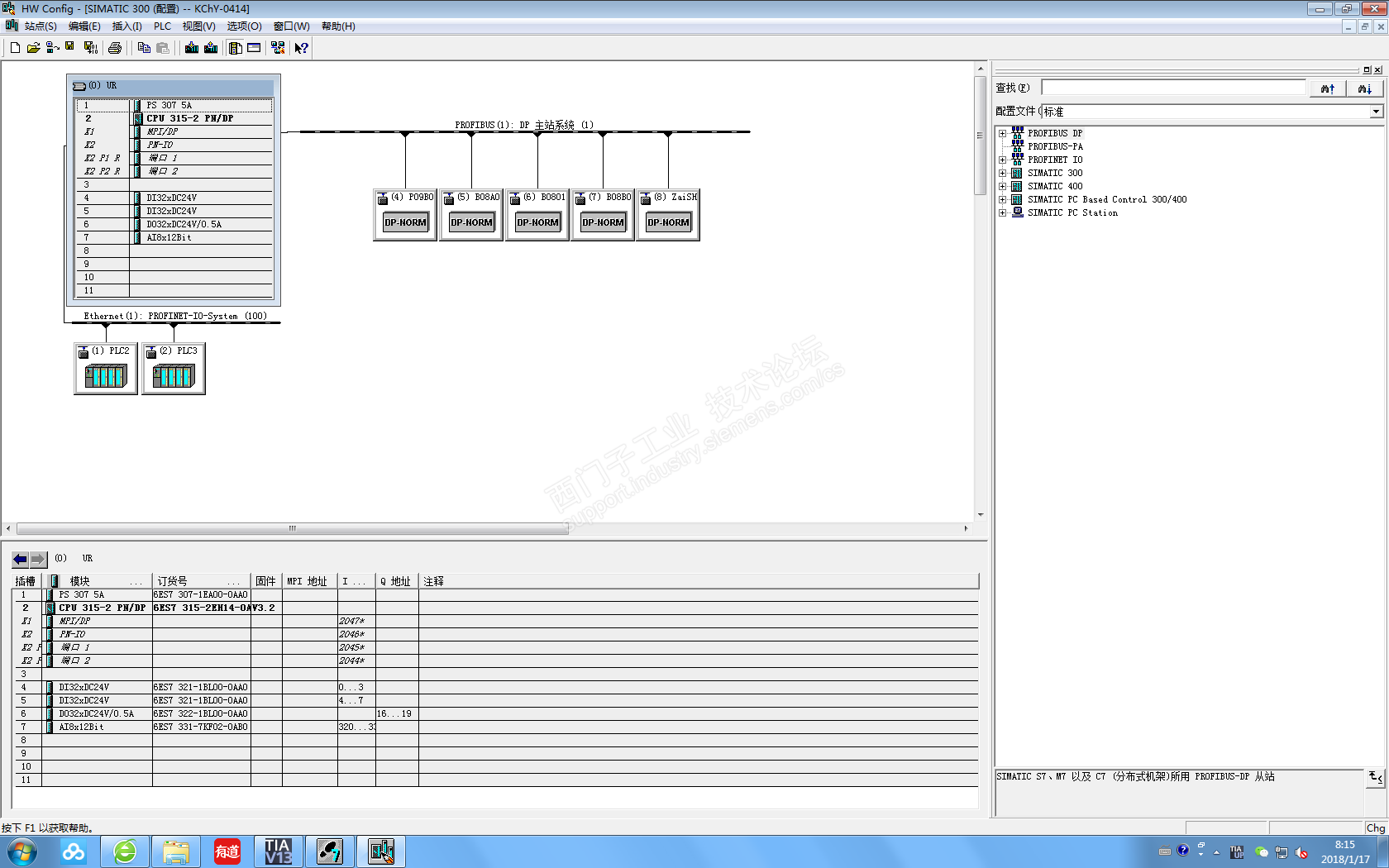Click the 模块 column header
This screenshot has width=1389, height=868.
[x=98, y=581]
